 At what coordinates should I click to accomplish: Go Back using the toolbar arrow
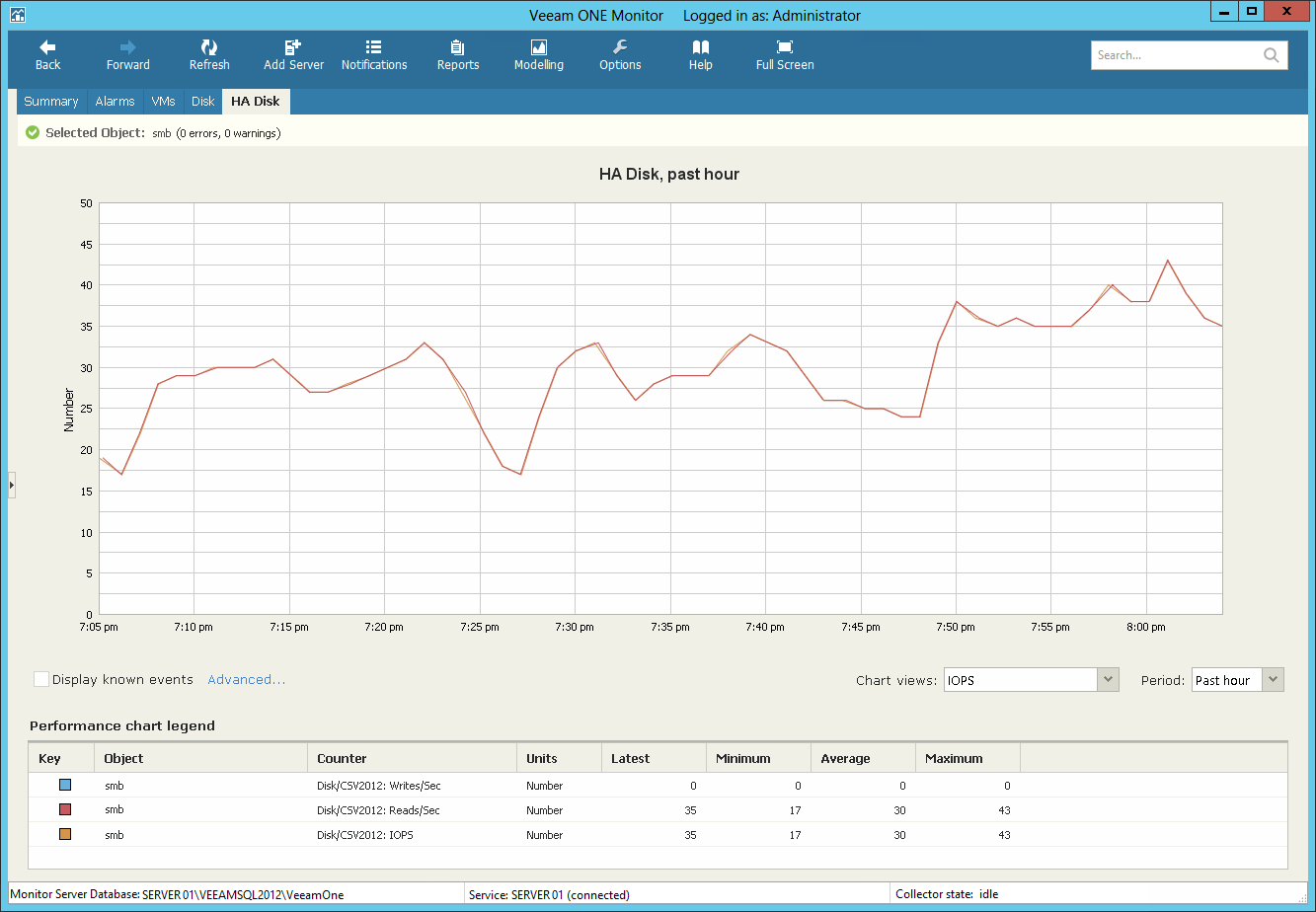coord(47,55)
